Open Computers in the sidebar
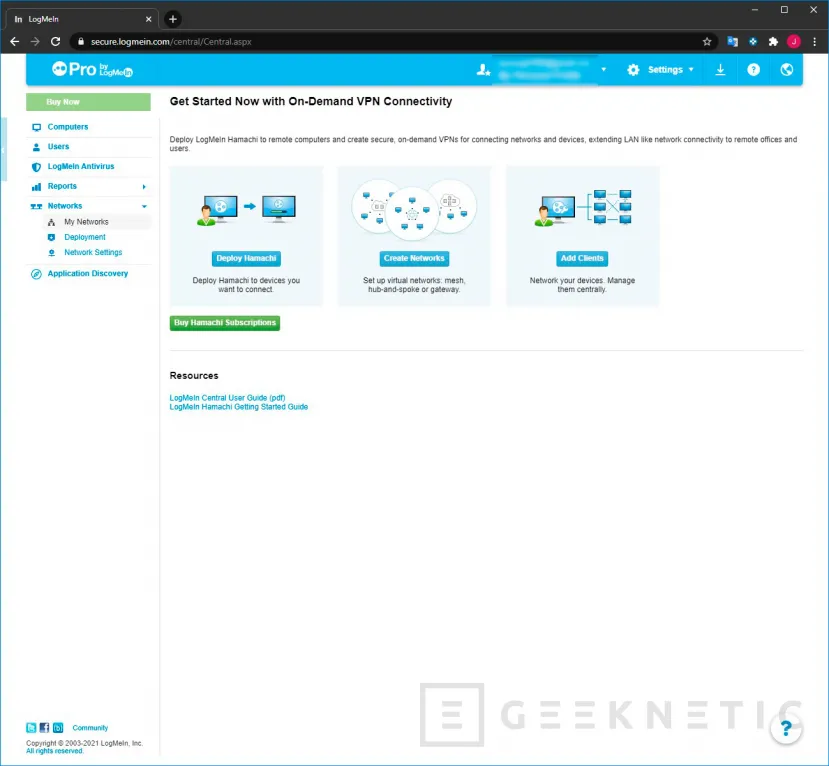 (68, 127)
